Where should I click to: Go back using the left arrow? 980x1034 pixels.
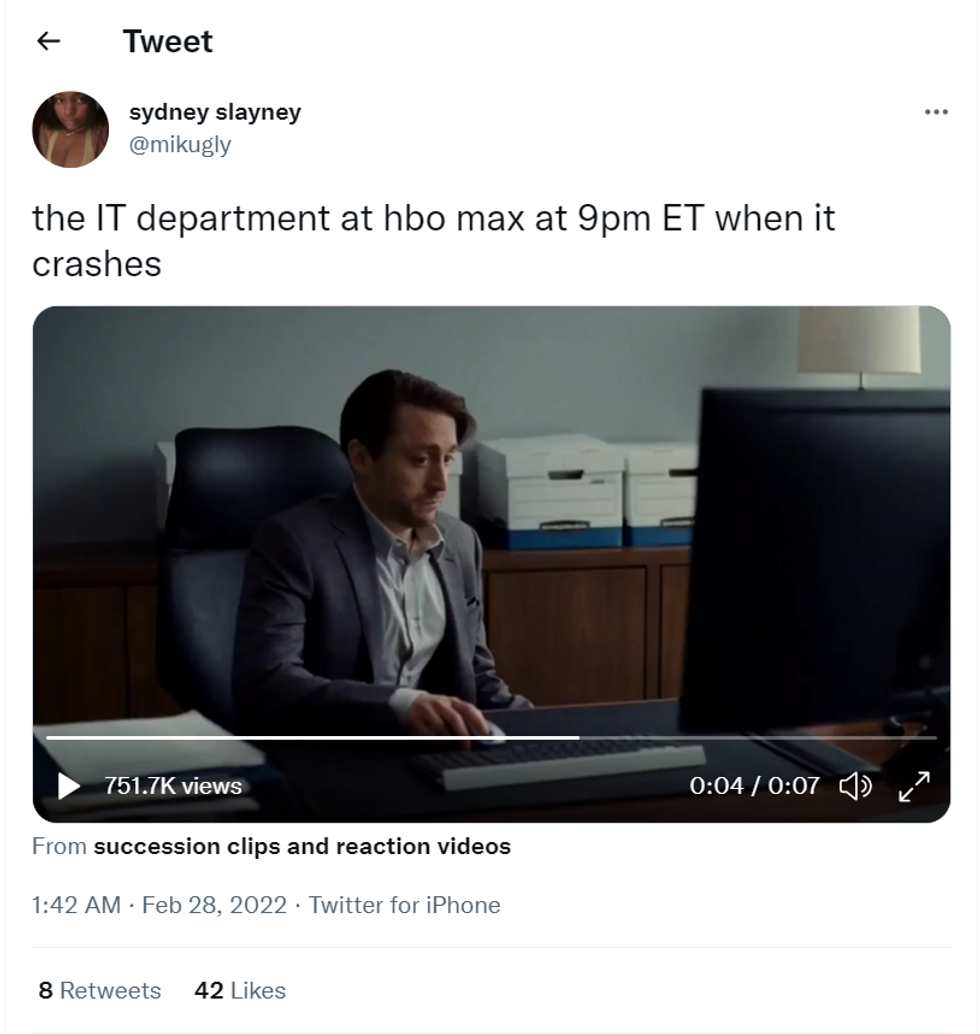[48, 42]
